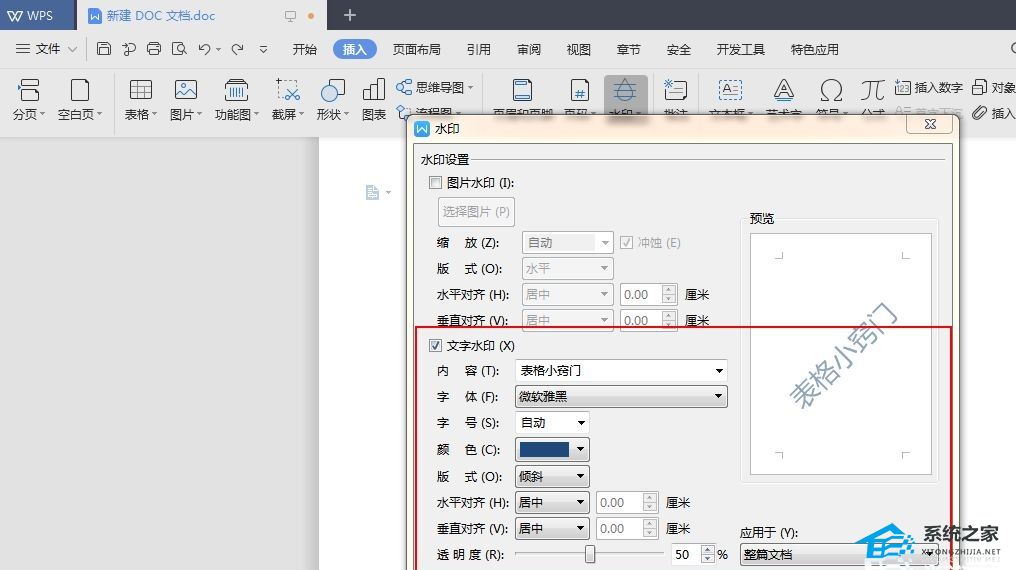The height and width of the screenshot is (570, 1016).
Task: Switch to the 审阅 tab
Action: click(529, 49)
